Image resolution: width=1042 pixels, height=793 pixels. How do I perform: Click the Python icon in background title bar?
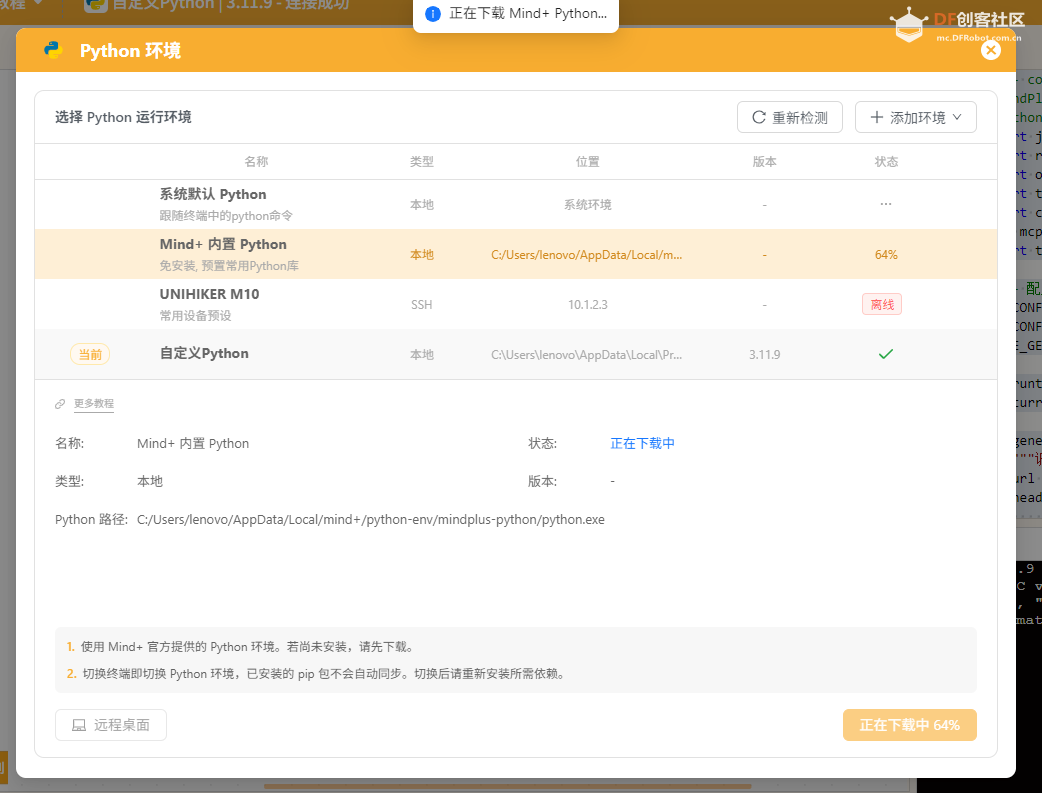pos(96,5)
